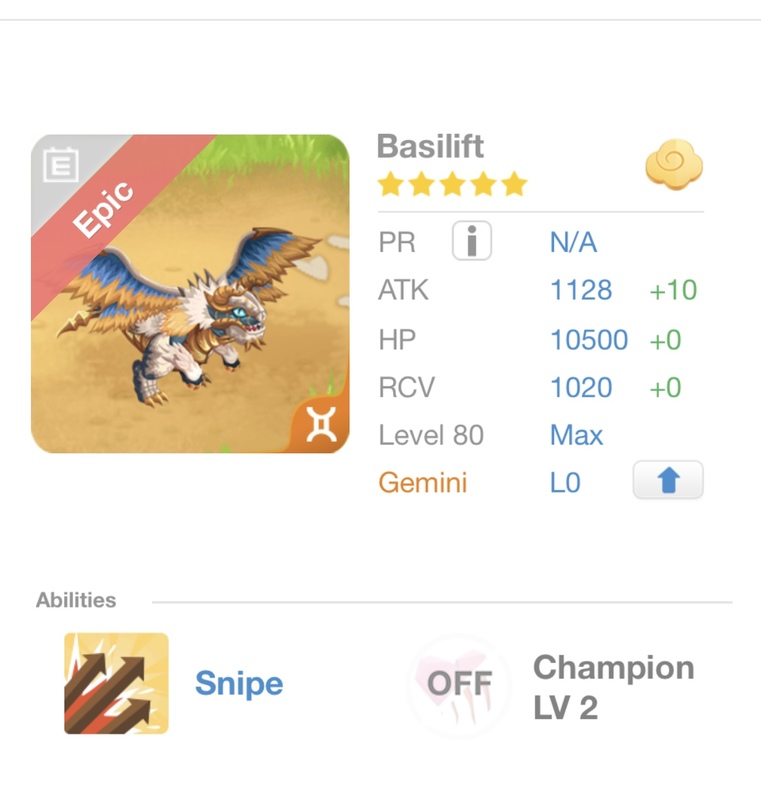Tap the N/A PR value
761x800 pixels.
coord(573,242)
